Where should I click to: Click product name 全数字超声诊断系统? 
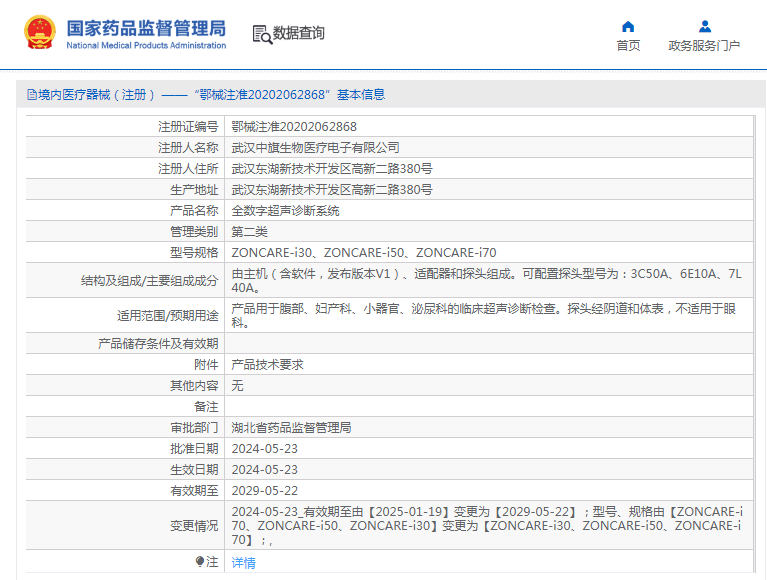[285, 211]
